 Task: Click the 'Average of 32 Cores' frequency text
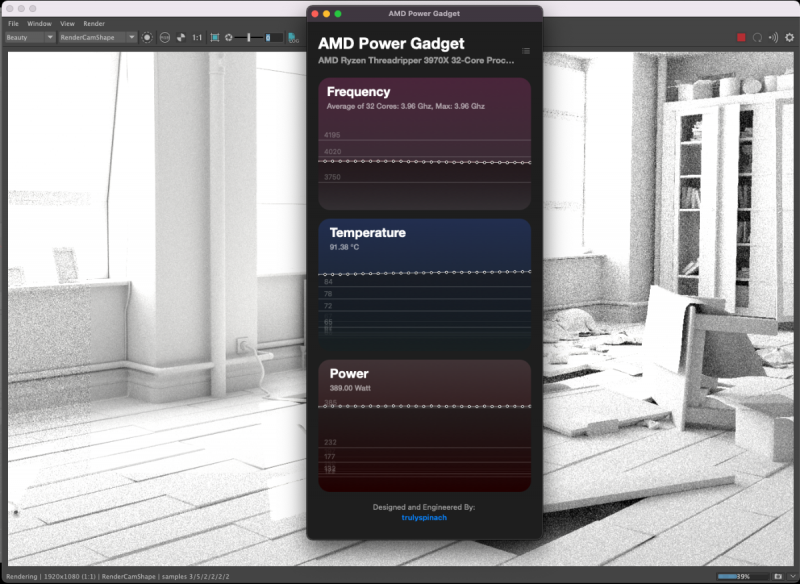pos(406,106)
